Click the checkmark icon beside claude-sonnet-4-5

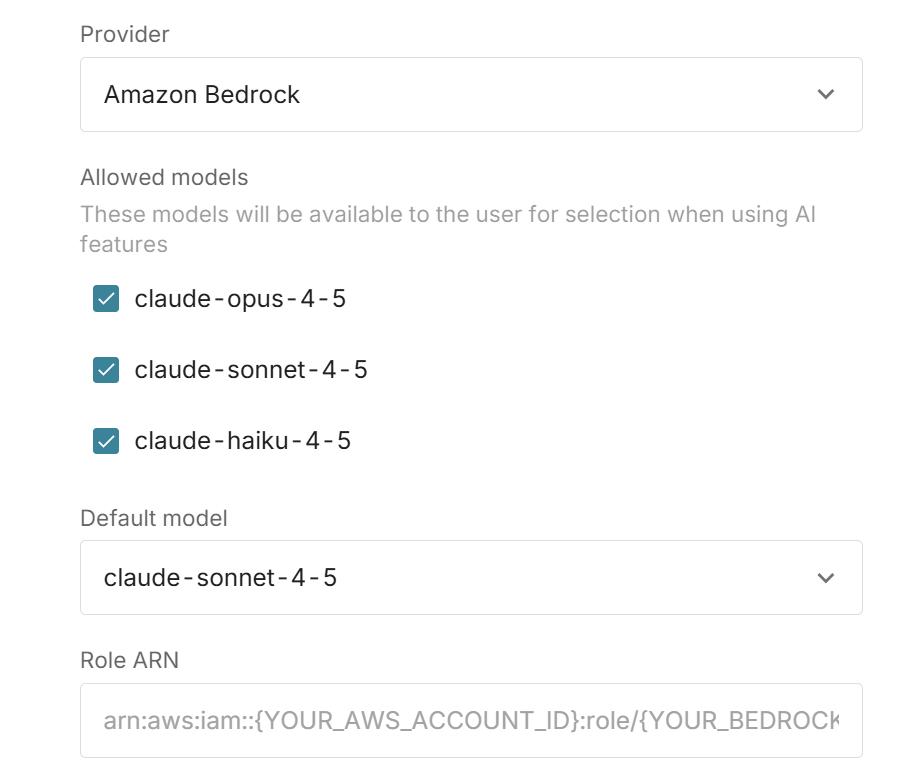[106, 370]
